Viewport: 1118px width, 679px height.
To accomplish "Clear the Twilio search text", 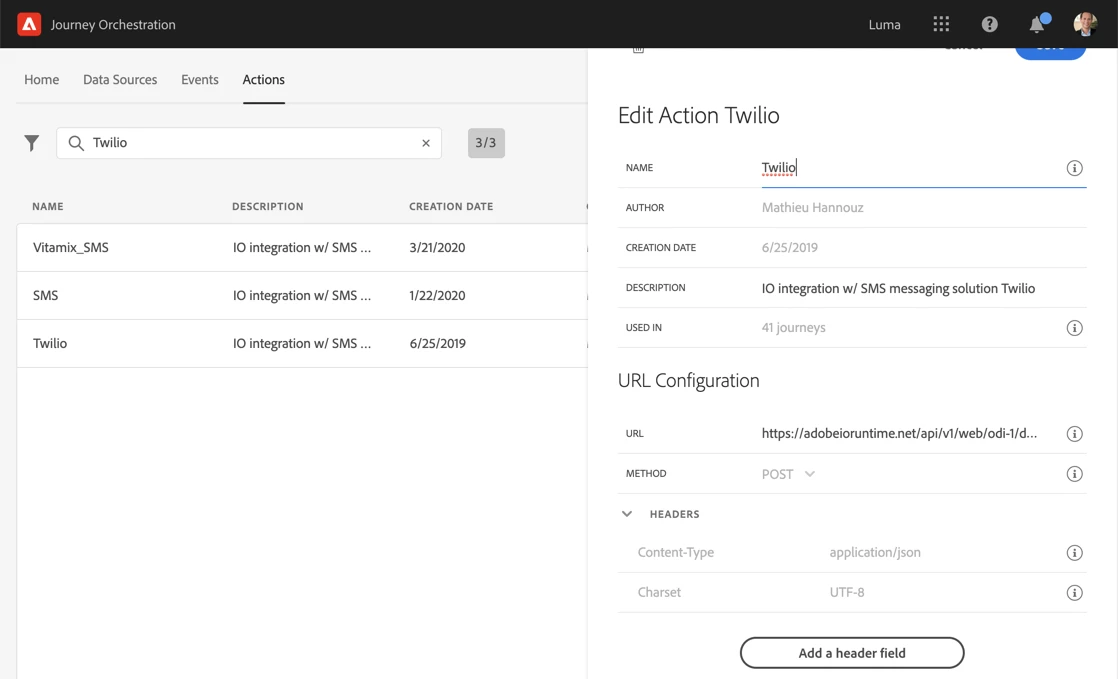I will 426,143.
